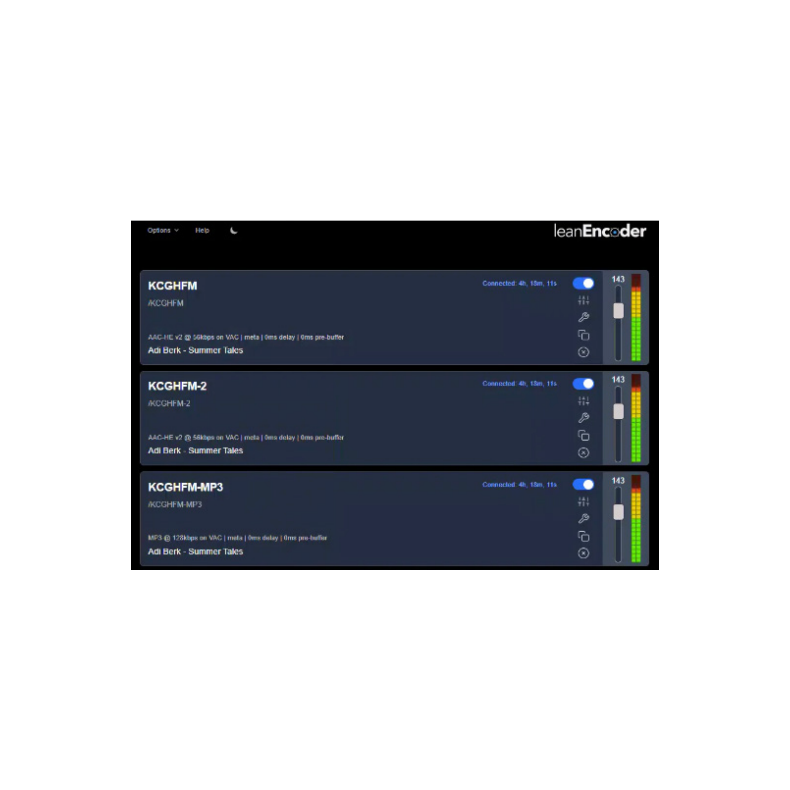
Task: Toggle dark mode moon icon
Action: tap(234, 231)
